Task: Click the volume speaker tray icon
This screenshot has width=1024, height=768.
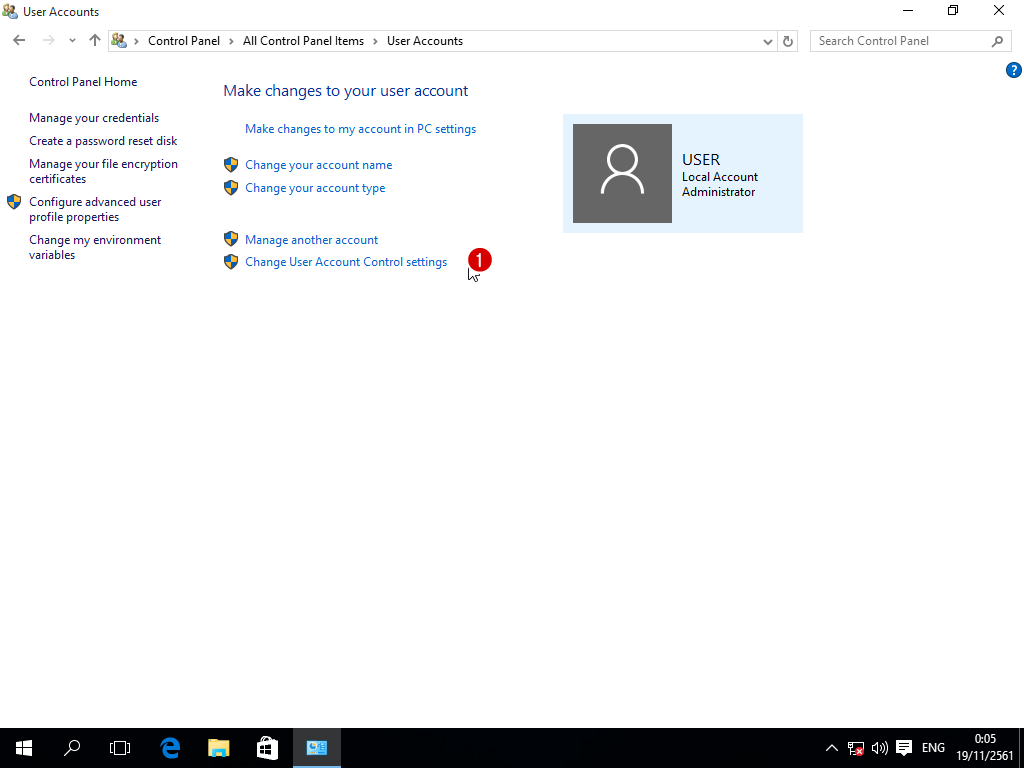Action: point(880,747)
